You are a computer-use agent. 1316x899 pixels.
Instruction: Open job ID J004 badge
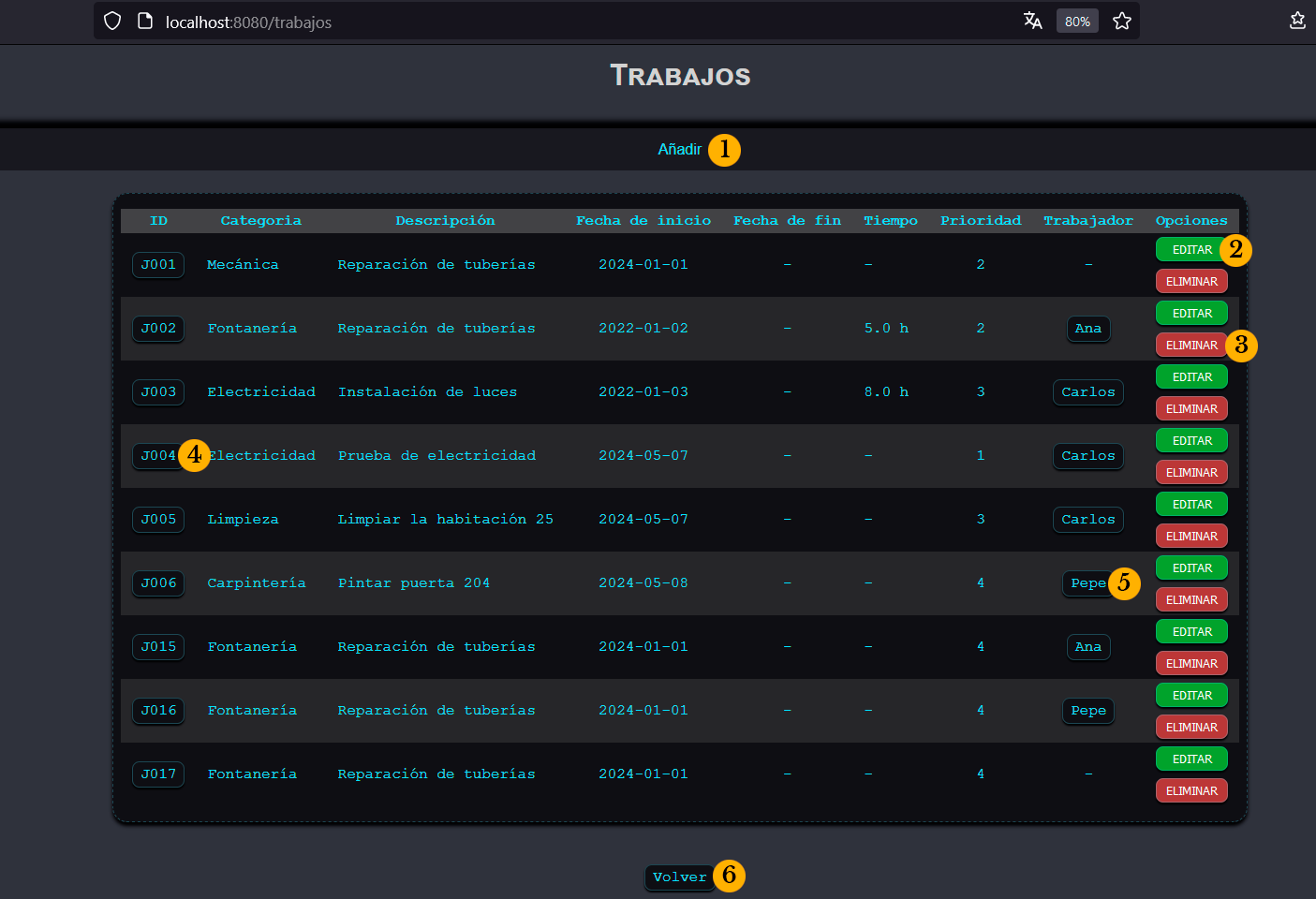158,456
